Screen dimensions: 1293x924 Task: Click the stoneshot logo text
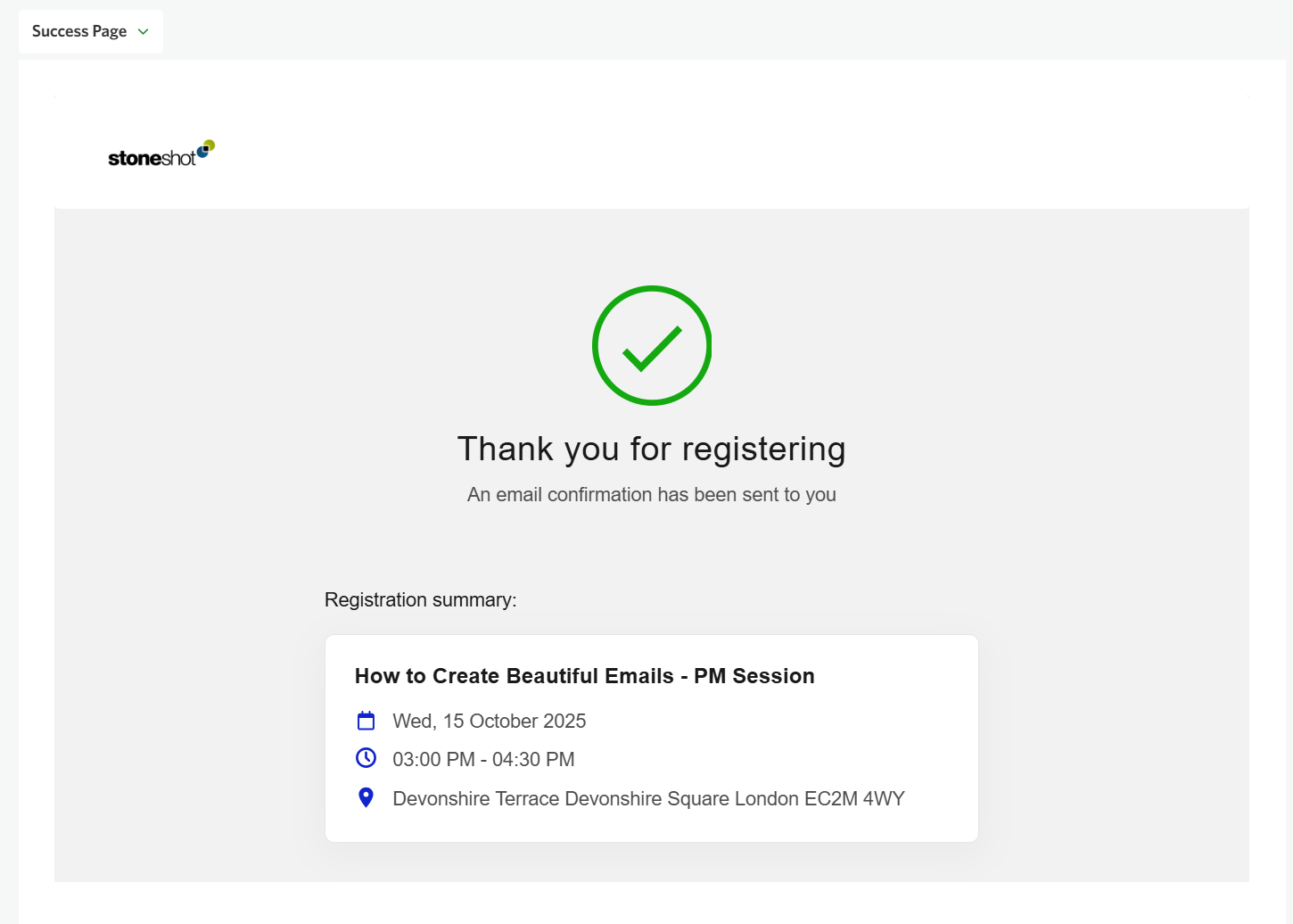(152, 159)
